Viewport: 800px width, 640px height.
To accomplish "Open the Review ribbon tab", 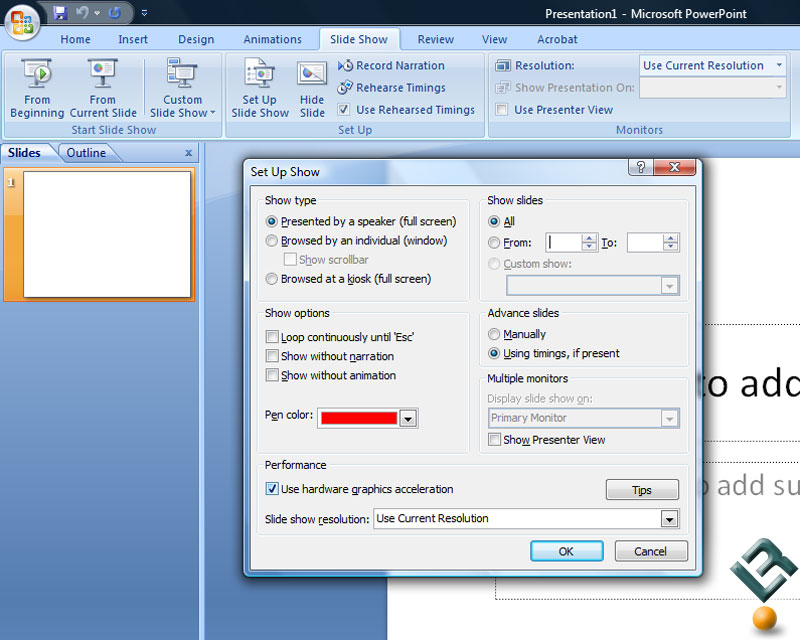I will click(436, 39).
